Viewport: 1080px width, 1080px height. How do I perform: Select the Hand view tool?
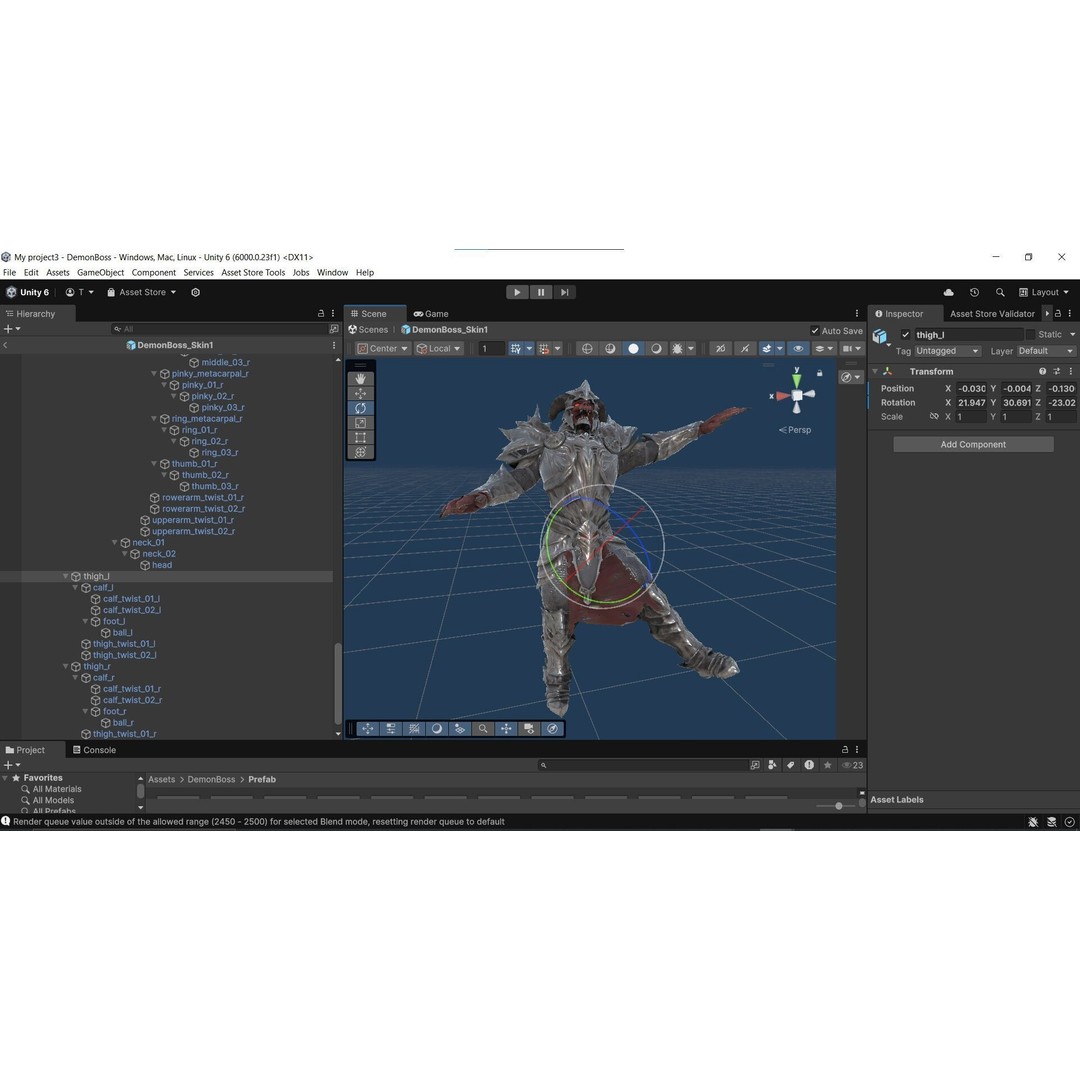[360, 379]
